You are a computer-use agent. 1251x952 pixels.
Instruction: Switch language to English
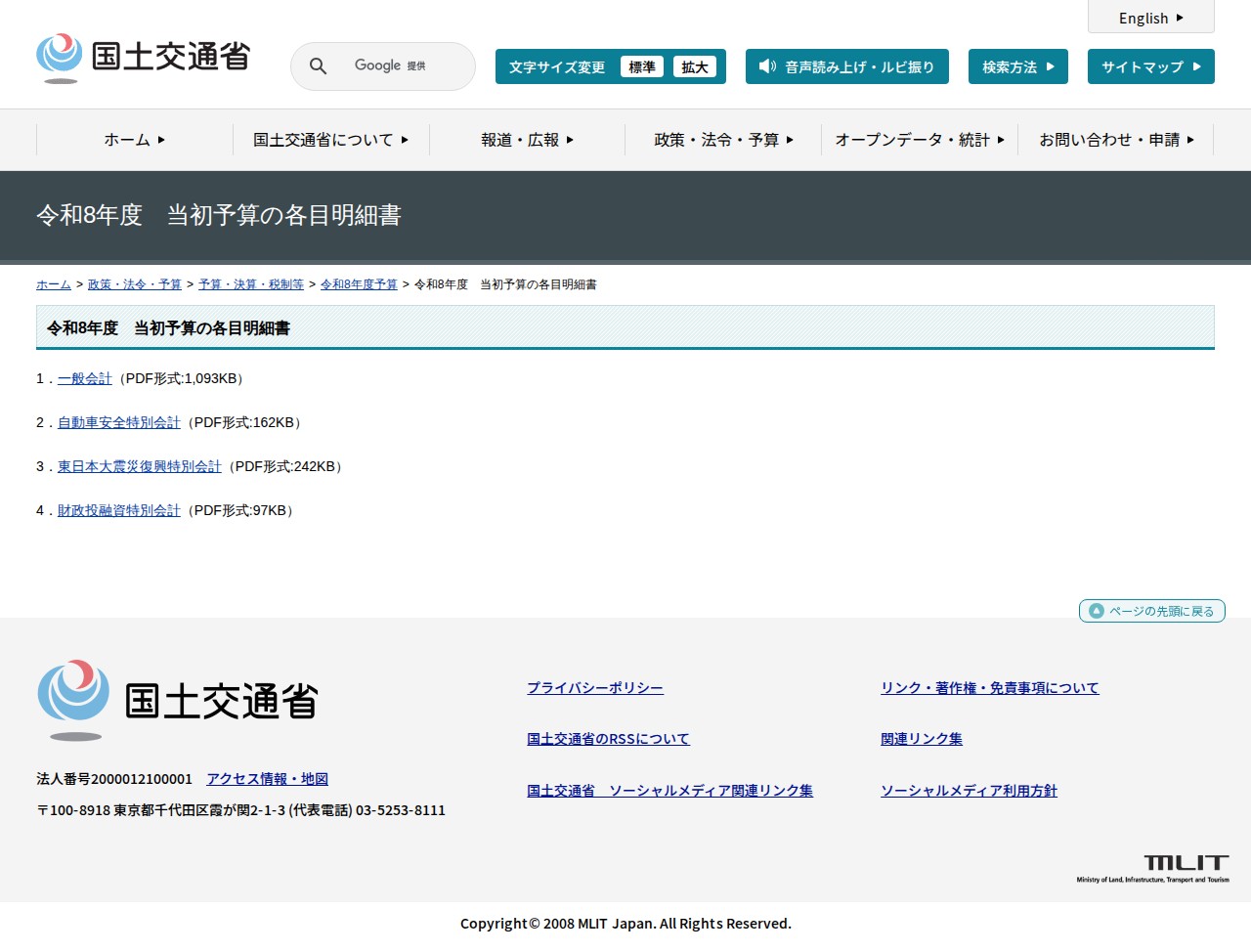1150,18
